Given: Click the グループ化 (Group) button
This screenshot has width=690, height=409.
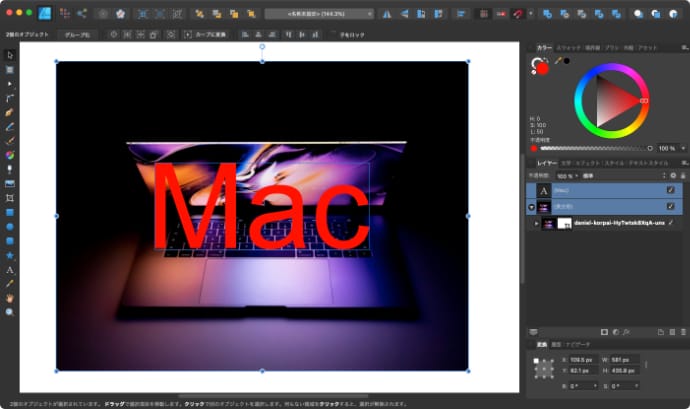Looking at the screenshot, I should click(76, 34).
